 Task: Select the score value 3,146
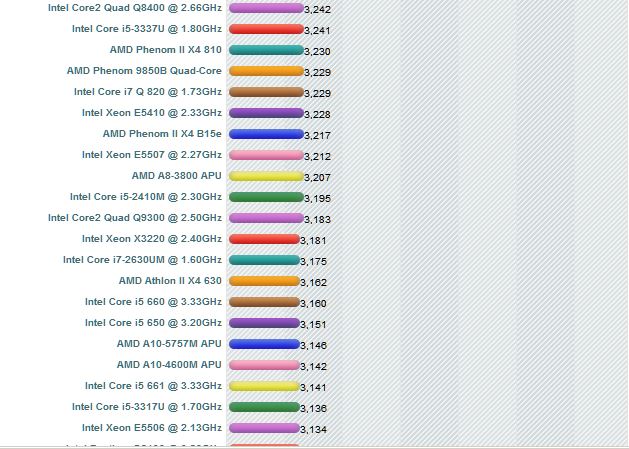click(313, 346)
